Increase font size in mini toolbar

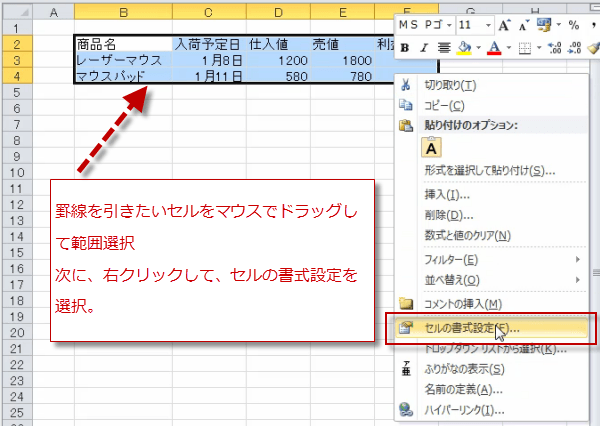[504, 26]
